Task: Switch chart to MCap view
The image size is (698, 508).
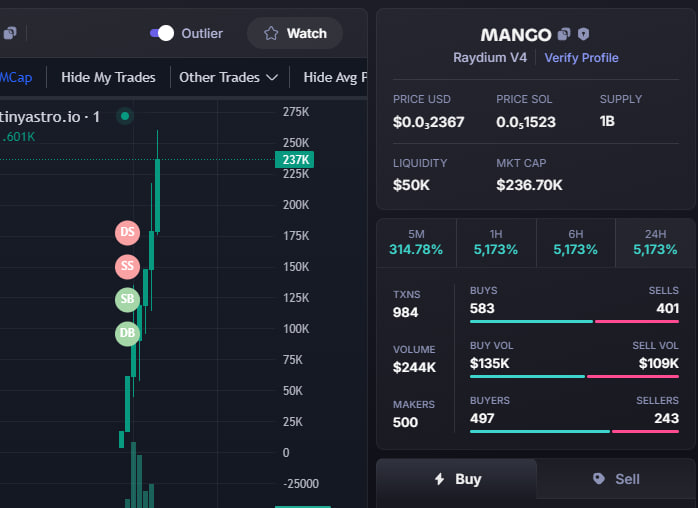Action: pyautogui.click(x=16, y=77)
